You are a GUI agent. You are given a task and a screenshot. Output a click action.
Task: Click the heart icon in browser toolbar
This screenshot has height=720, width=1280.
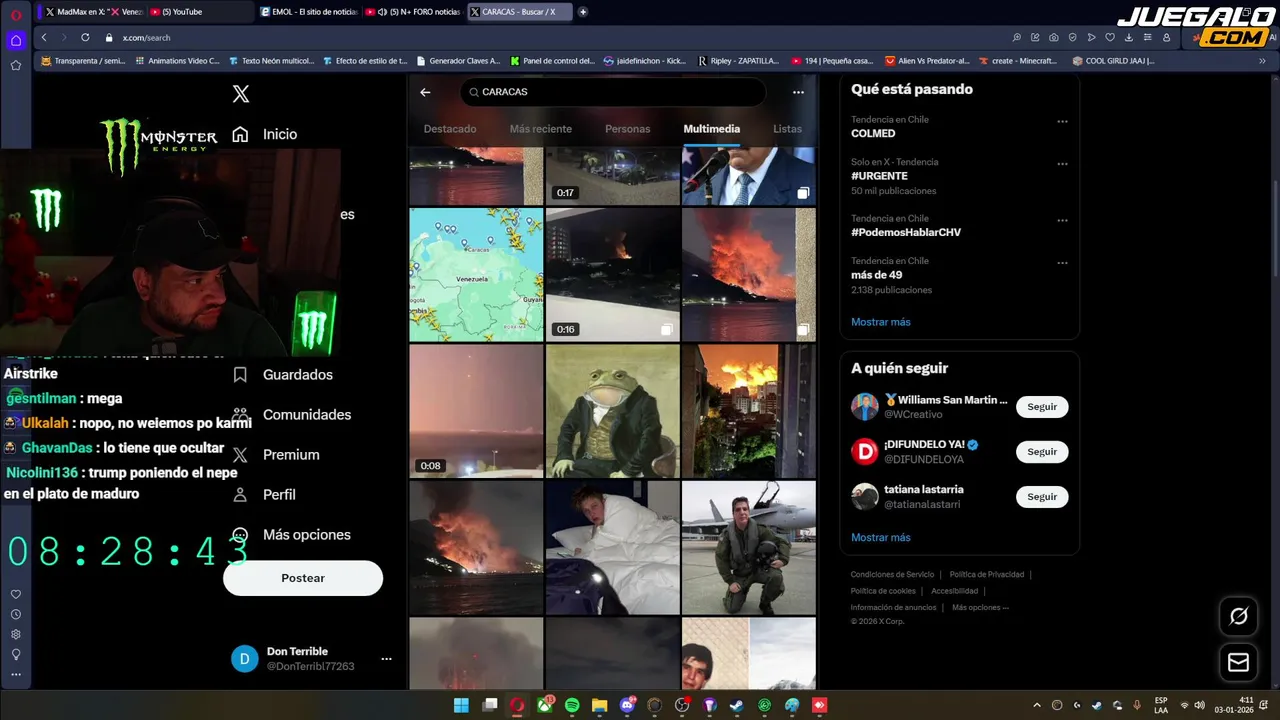pos(1110,38)
